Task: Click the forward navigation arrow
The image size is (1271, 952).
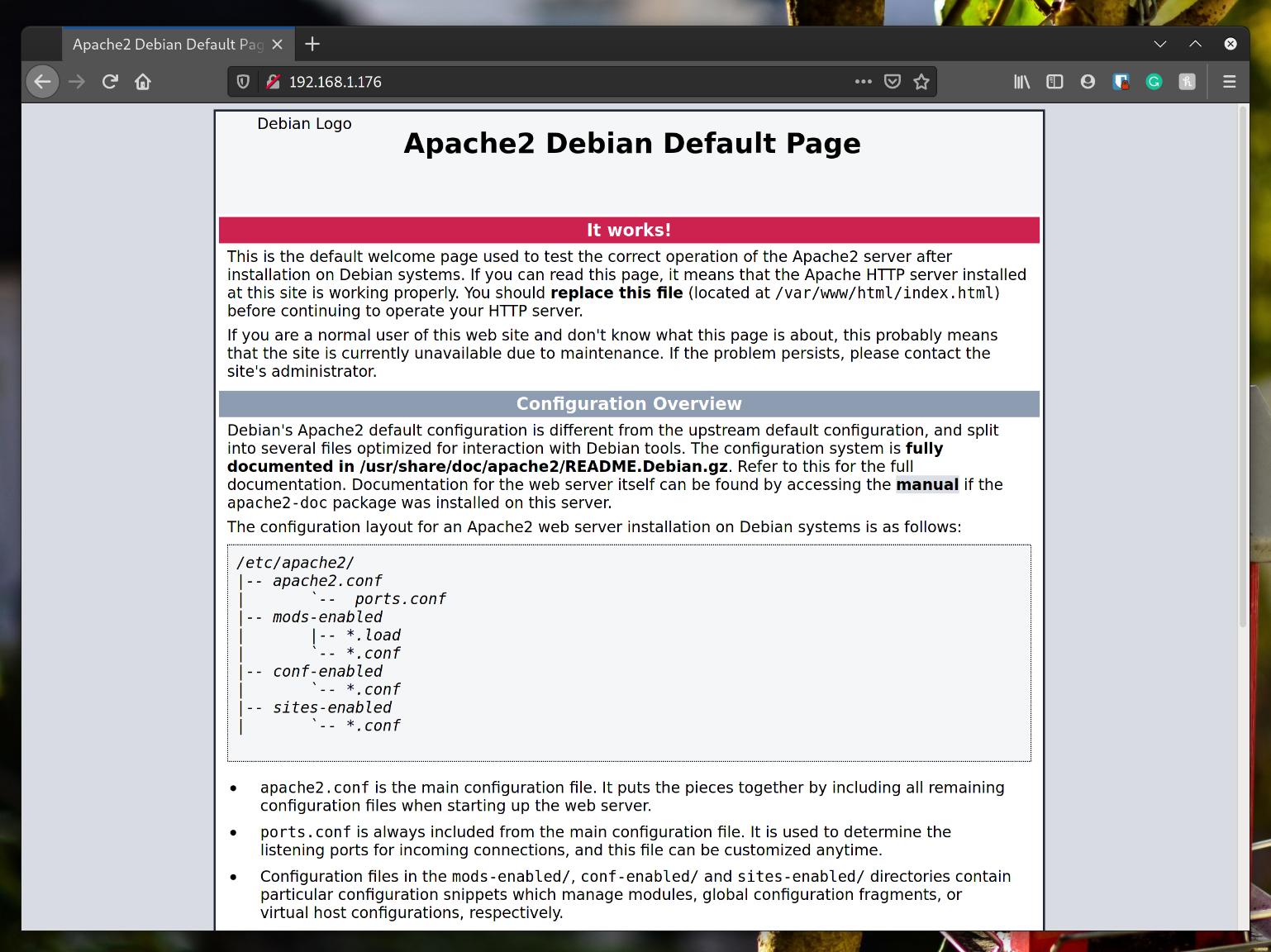Action: (77, 82)
